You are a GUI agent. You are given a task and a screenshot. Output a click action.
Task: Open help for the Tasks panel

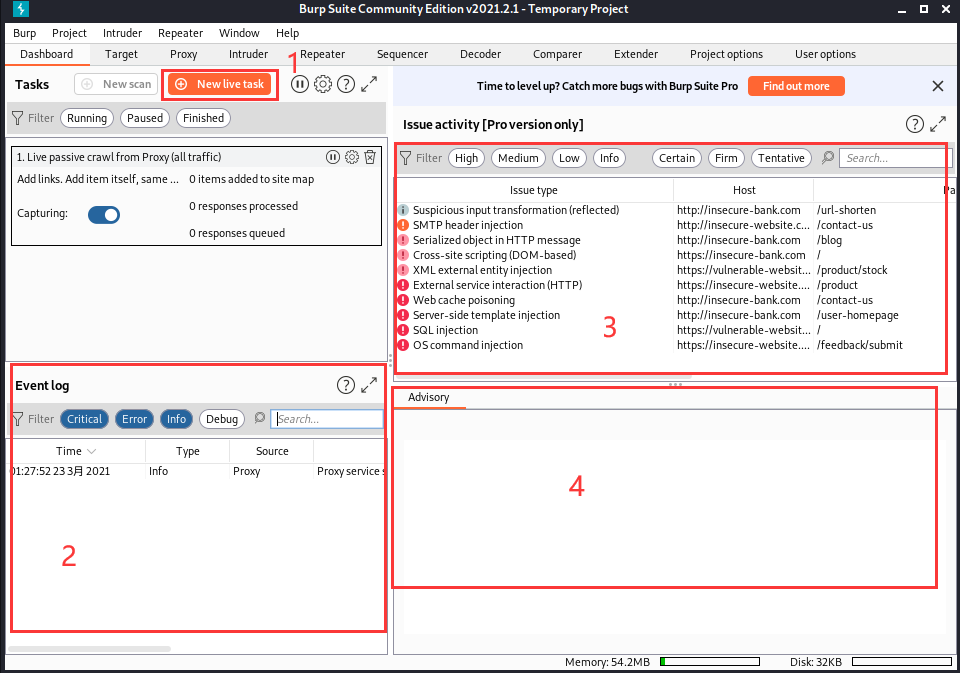click(346, 84)
